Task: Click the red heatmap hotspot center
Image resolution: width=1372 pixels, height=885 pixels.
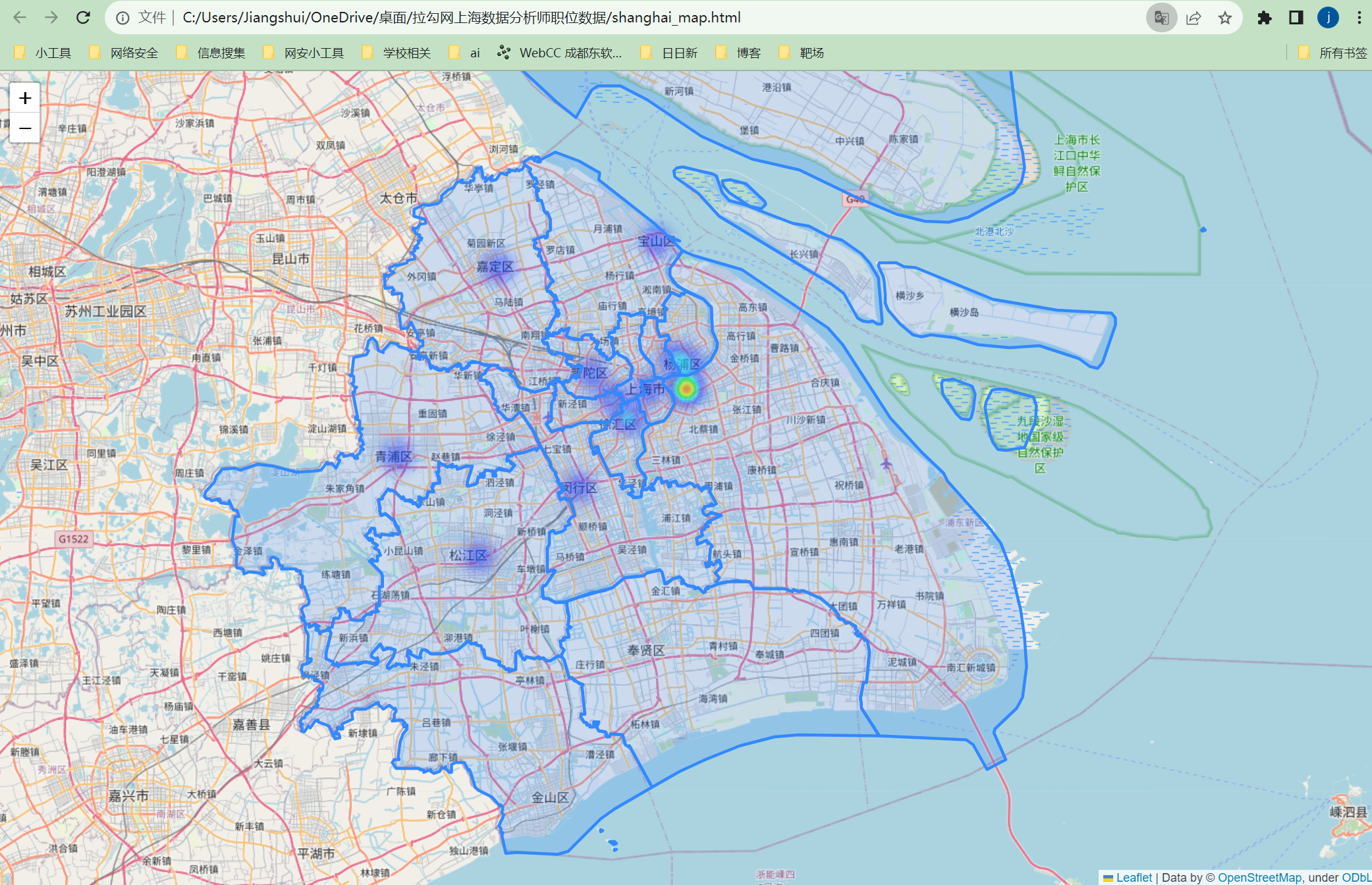Action: point(686,389)
